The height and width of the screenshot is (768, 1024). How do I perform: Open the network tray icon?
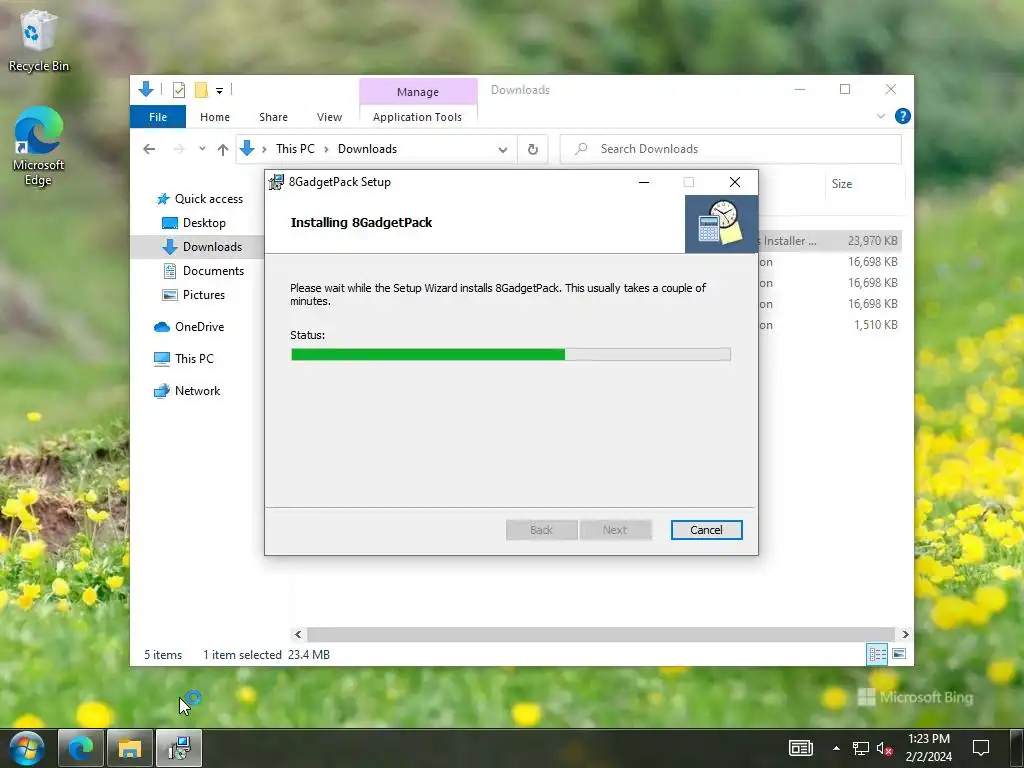(x=861, y=748)
